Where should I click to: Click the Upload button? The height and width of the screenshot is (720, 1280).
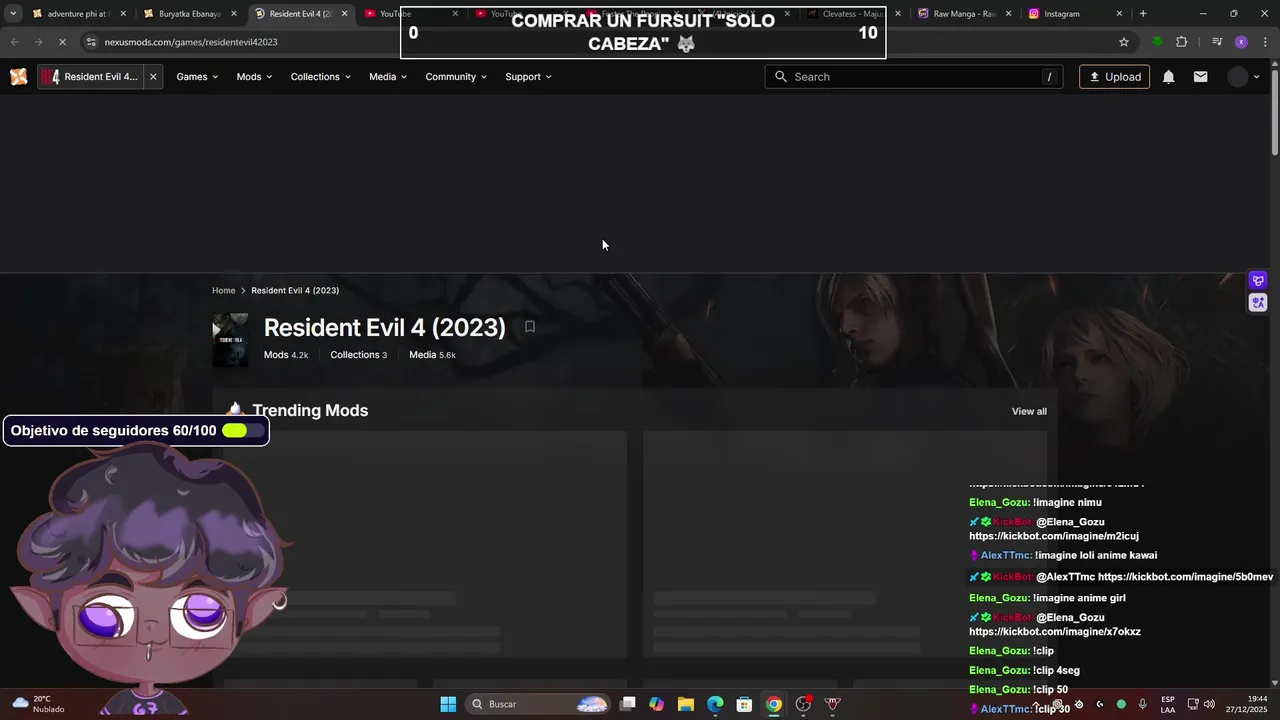[x=1114, y=77]
